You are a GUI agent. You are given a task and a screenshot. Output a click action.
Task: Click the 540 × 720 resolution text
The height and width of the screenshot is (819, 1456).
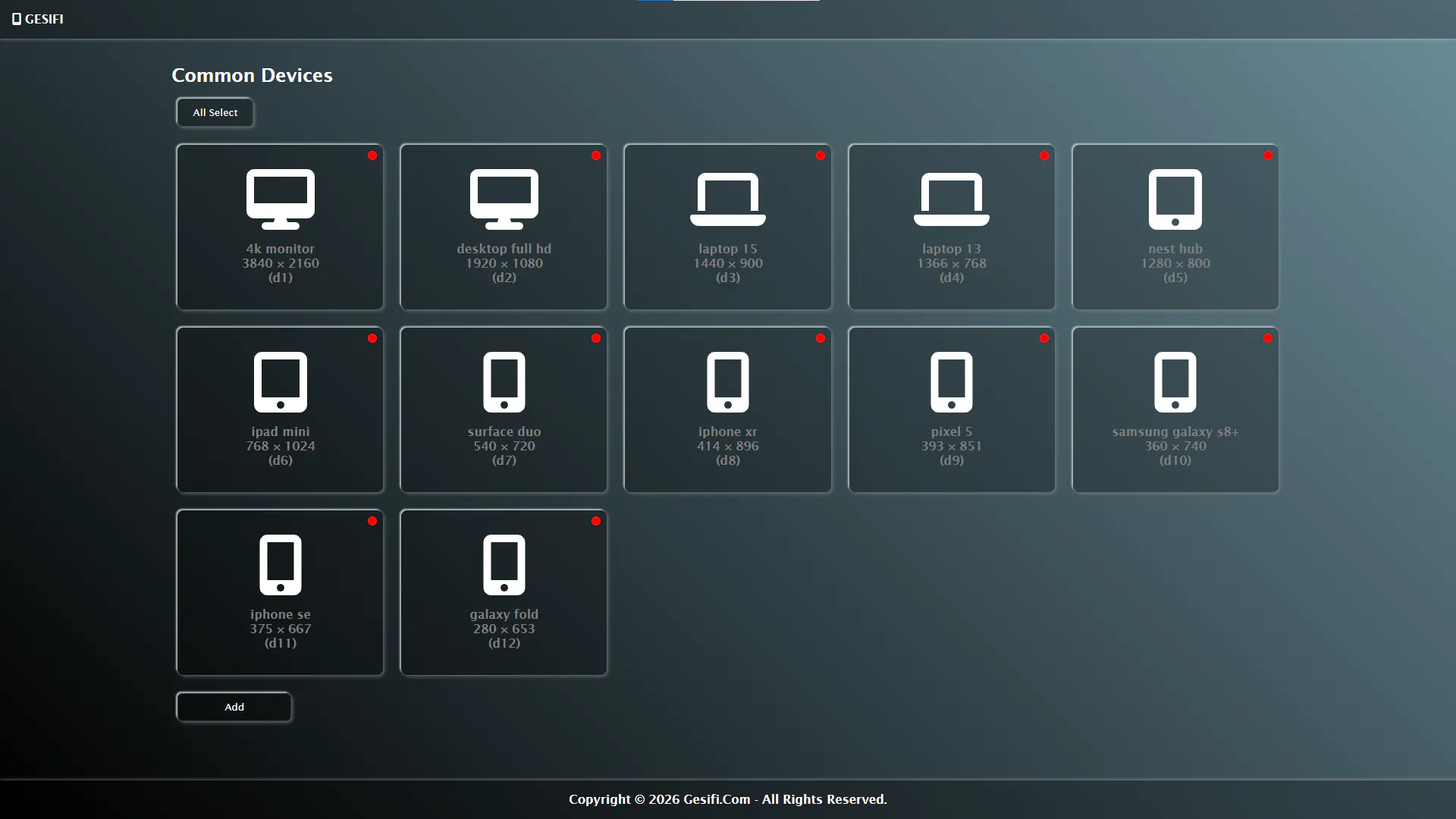504,446
